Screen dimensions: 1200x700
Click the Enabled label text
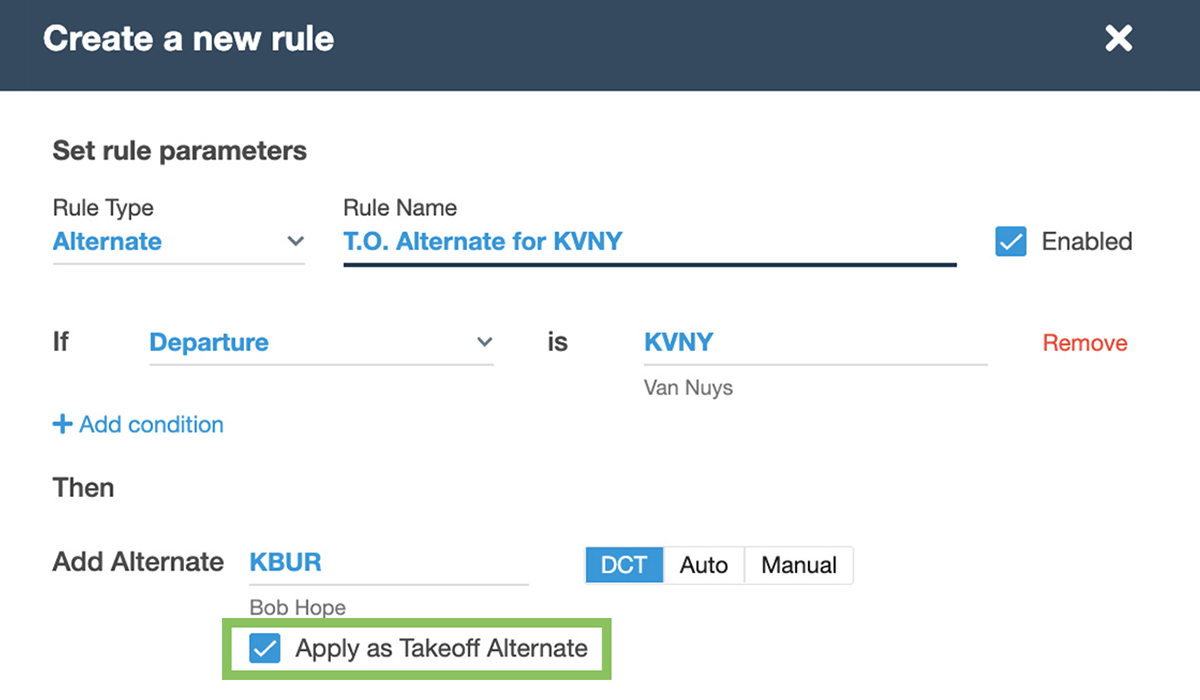1086,242
